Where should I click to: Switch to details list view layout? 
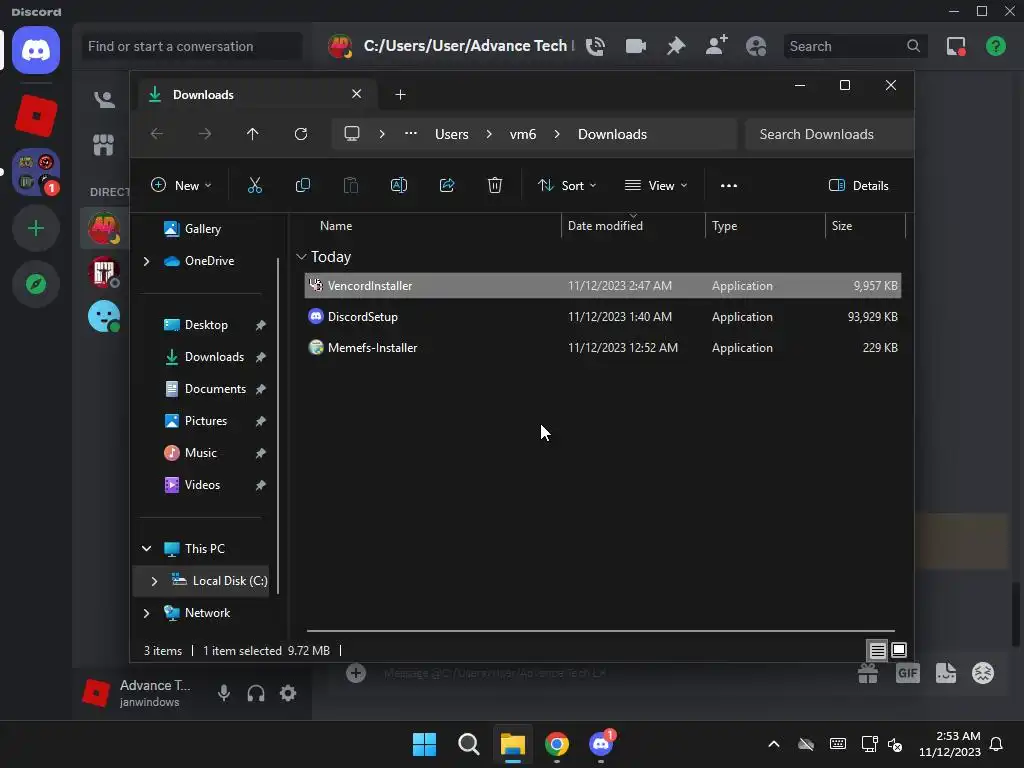tap(877, 650)
